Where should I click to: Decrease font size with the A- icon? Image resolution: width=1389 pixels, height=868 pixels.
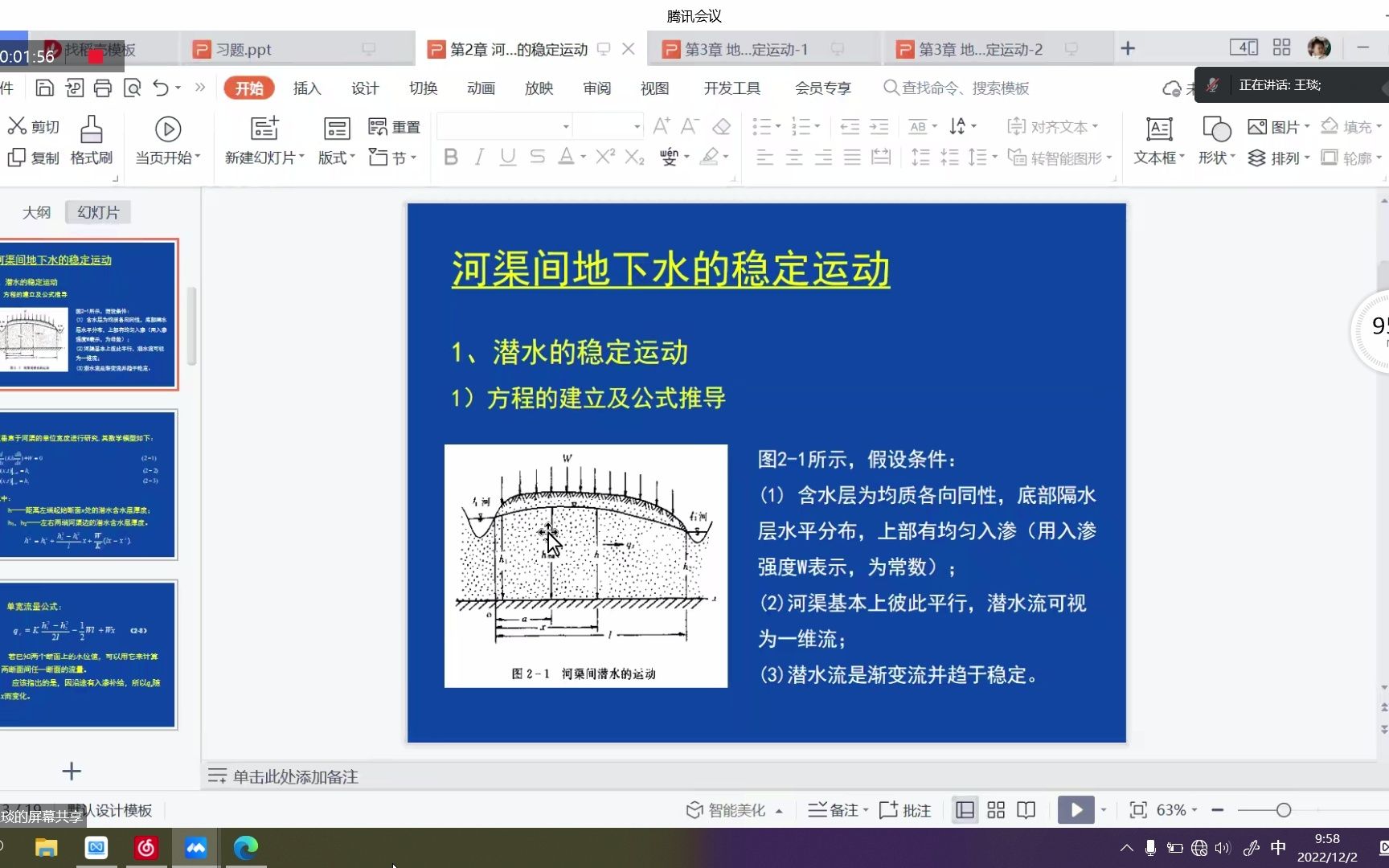coord(690,126)
